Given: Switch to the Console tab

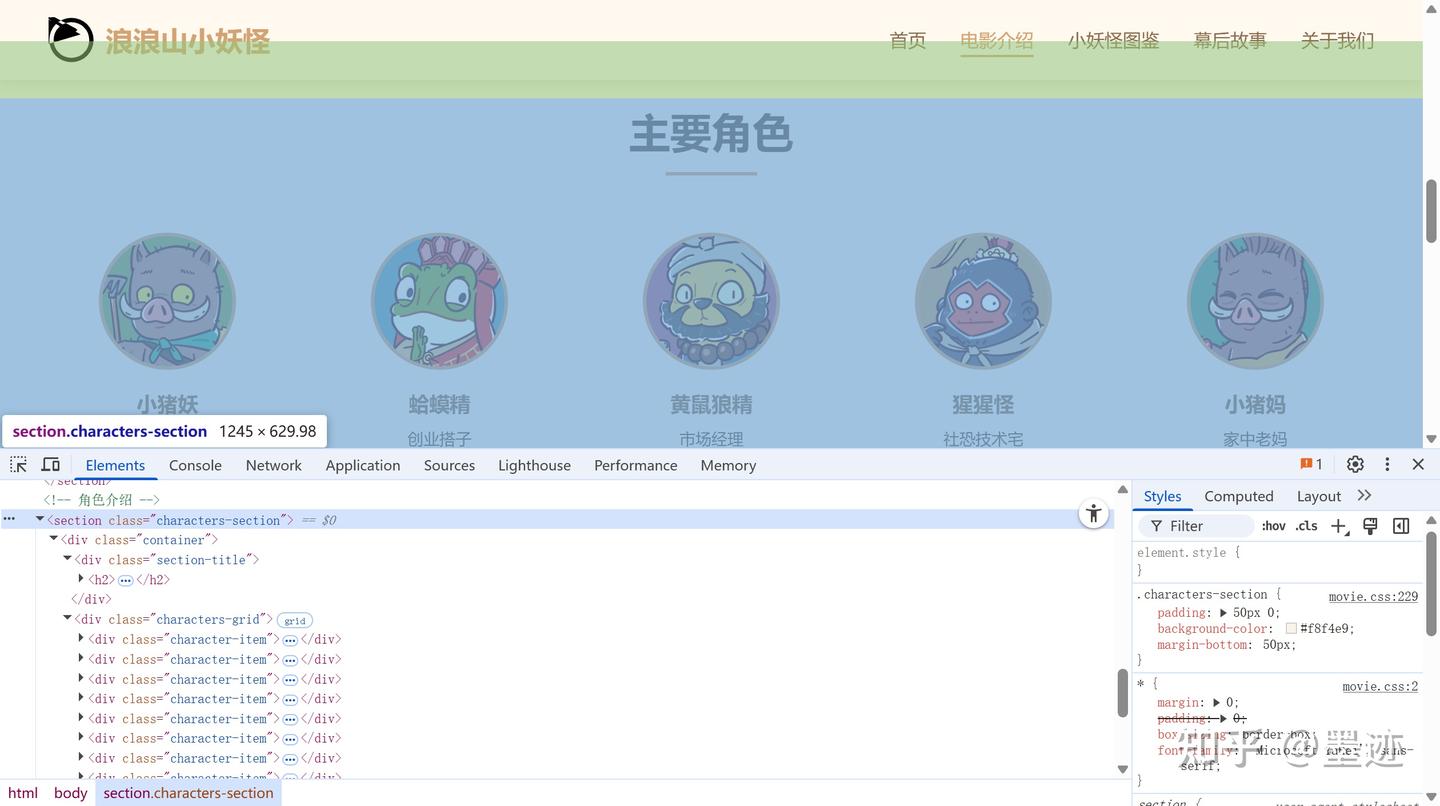Looking at the screenshot, I should 195,465.
